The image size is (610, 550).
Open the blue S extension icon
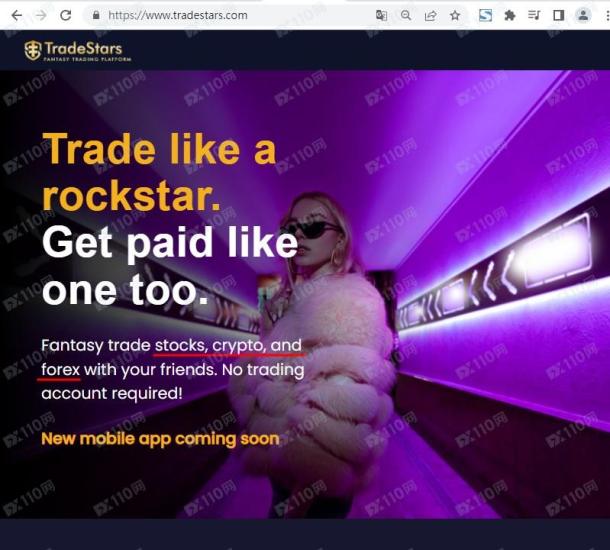[485, 16]
